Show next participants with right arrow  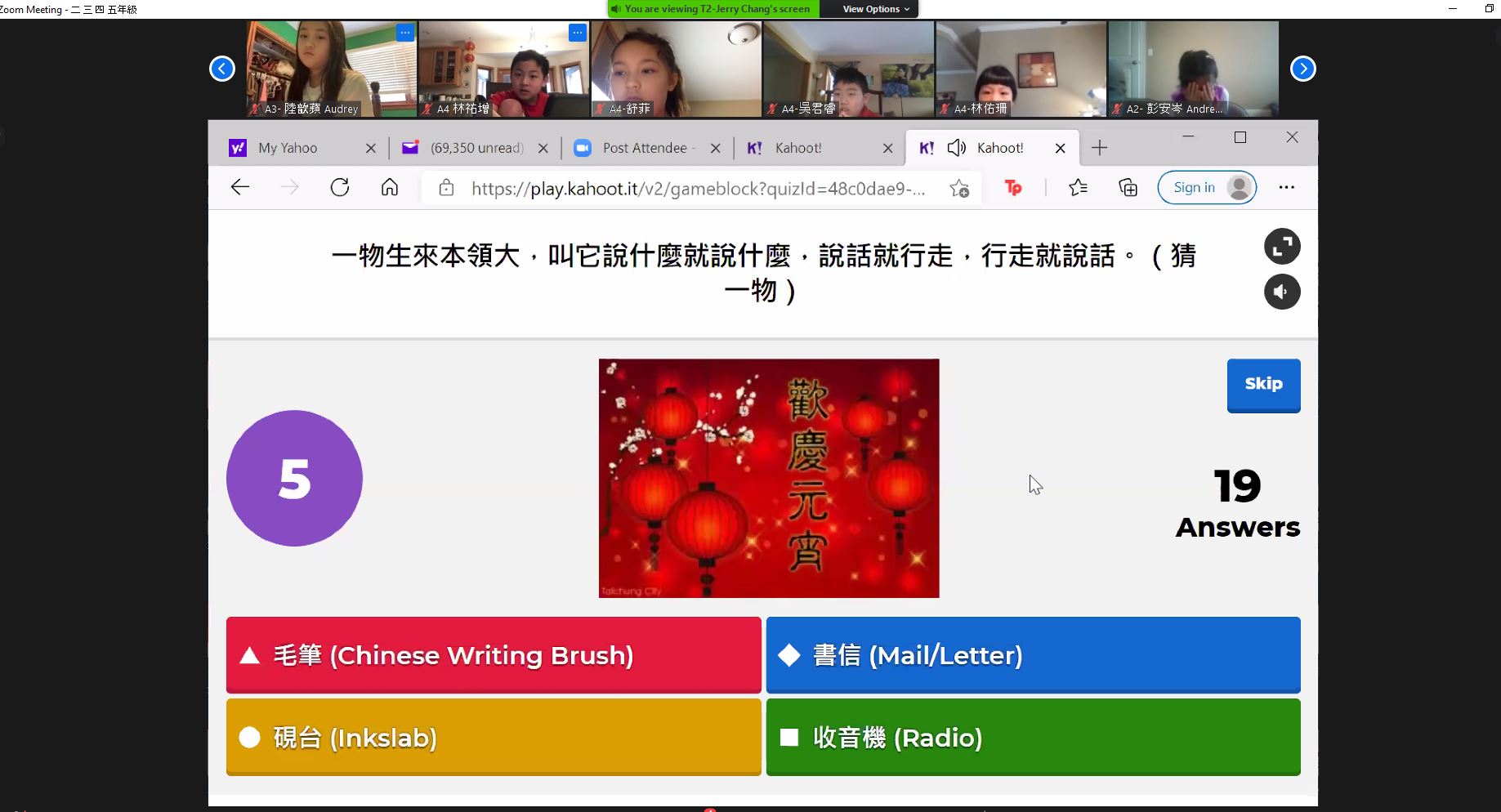1302,69
